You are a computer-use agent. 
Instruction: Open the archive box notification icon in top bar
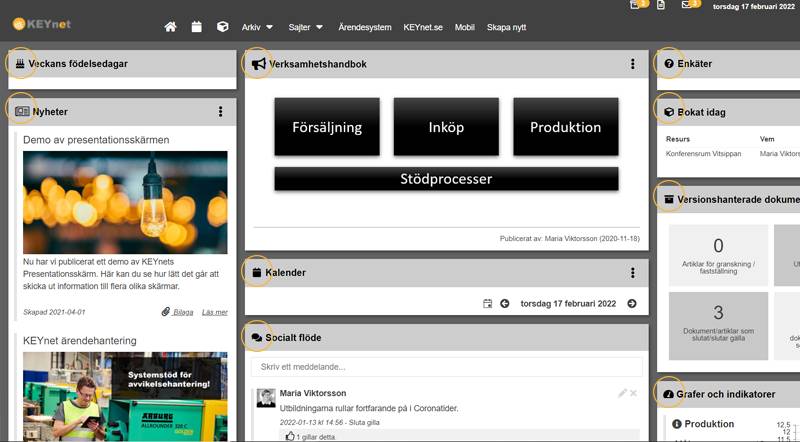[635, 5]
